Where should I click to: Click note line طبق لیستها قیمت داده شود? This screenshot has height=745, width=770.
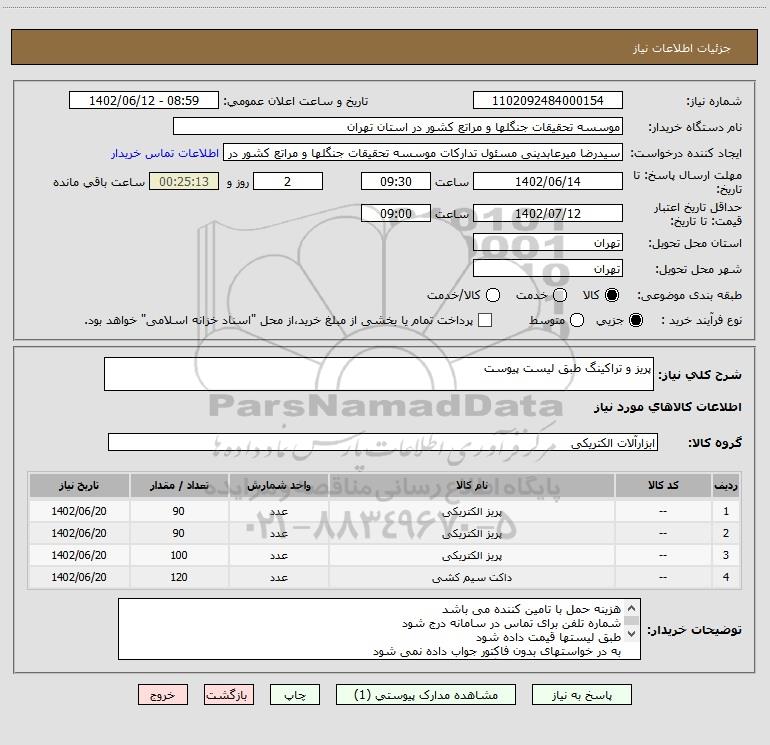pos(549,637)
